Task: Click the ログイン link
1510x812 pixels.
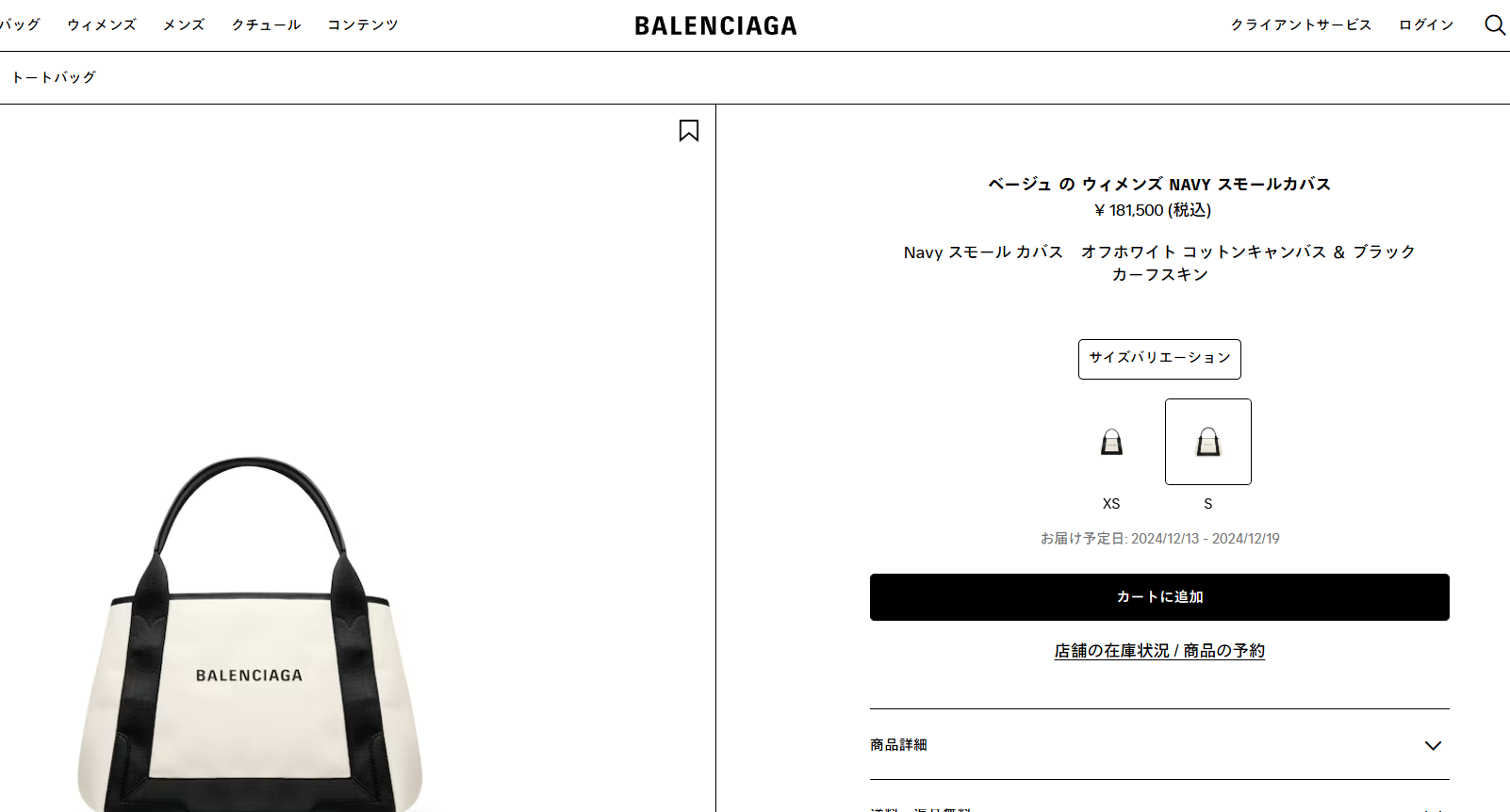Action: tap(1426, 24)
